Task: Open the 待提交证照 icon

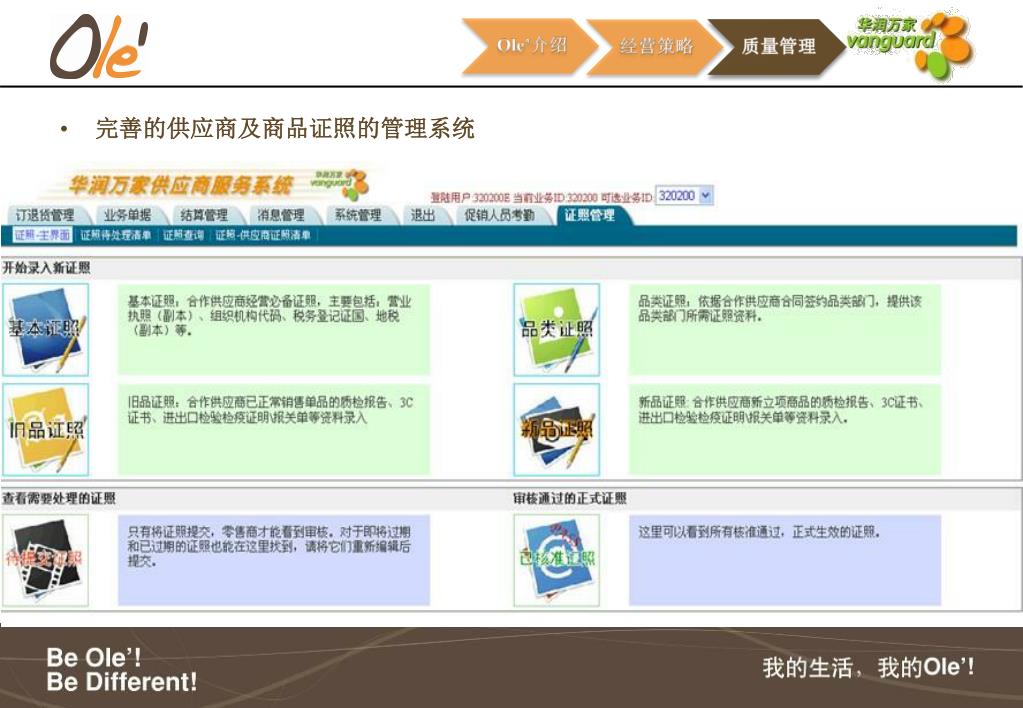Action: coord(46,560)
